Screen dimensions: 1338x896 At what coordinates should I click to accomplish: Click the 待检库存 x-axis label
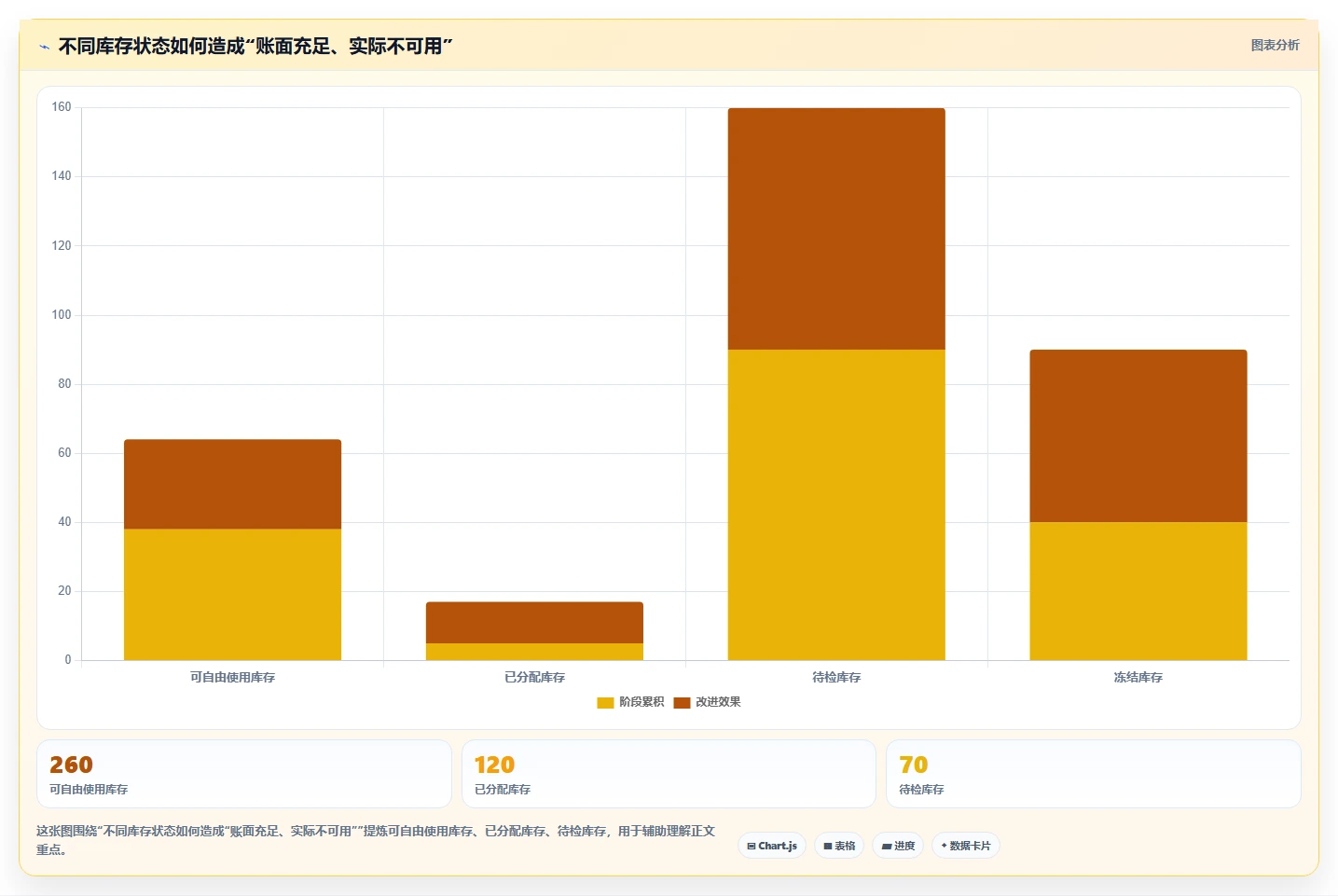click(836, 678)
